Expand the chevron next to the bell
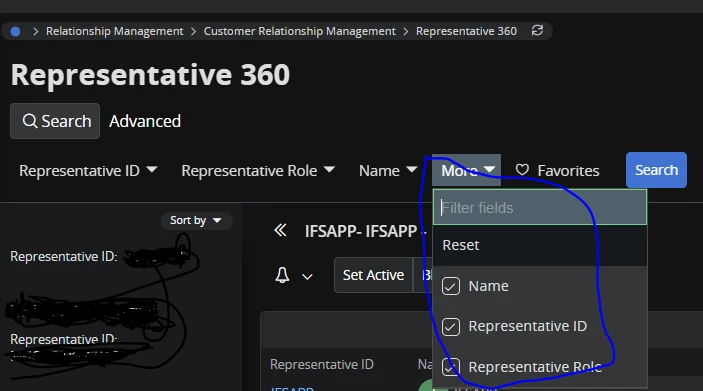Image resolution: width=703 pixels, height=391 pixels. click(307, 277)
